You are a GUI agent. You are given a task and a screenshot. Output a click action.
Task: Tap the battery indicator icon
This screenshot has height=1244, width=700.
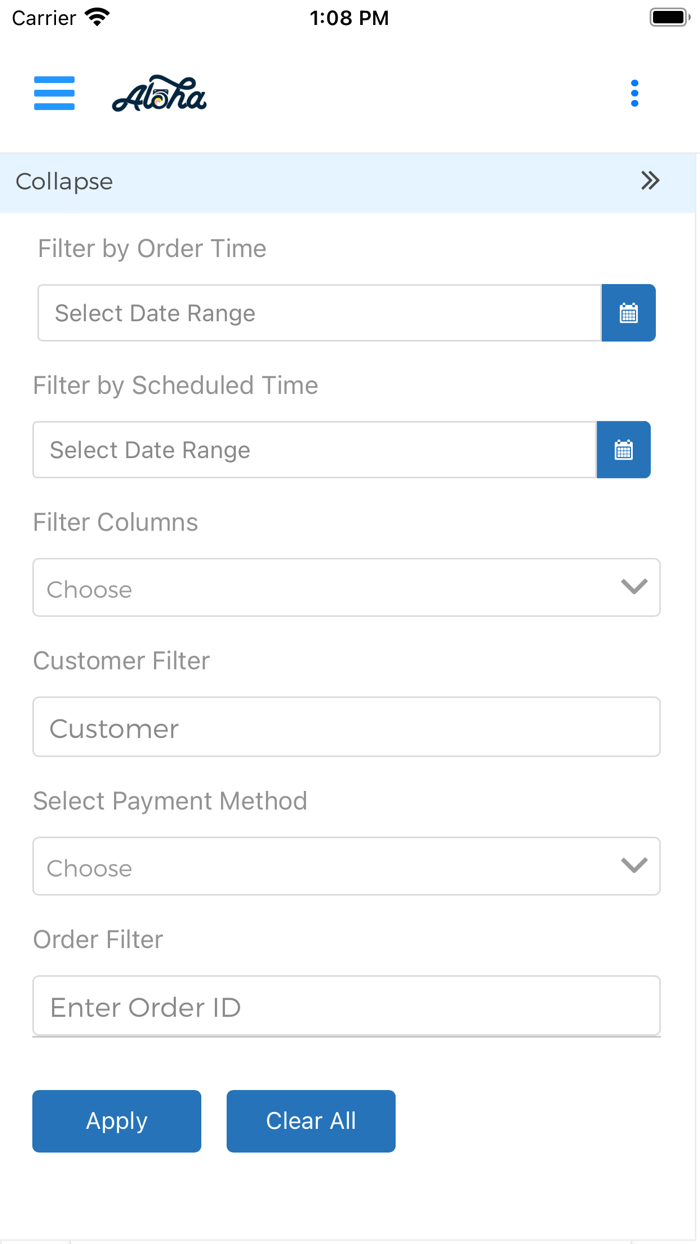[669, 18]
